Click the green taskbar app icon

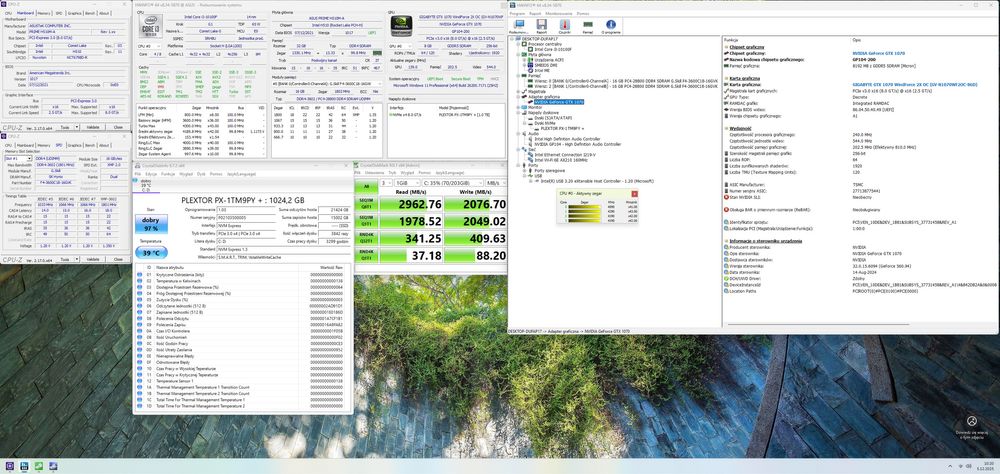click(x=39, y=466)
